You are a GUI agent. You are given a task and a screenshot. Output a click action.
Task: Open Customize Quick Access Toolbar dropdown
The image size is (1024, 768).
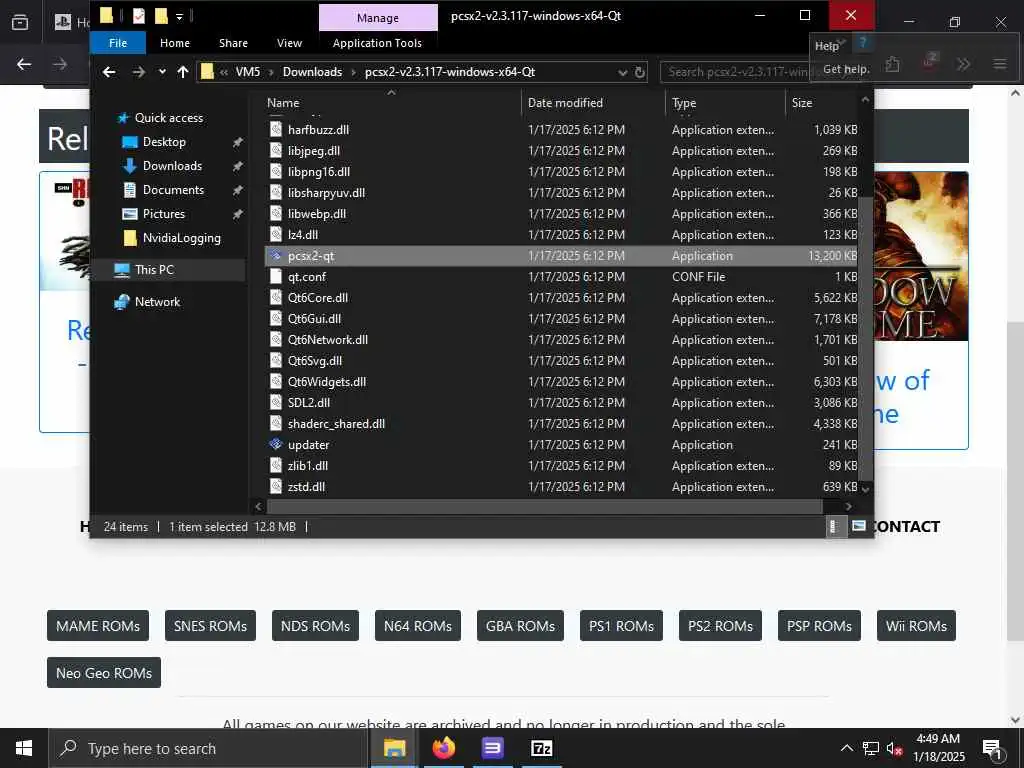click(x=179, y=17)
